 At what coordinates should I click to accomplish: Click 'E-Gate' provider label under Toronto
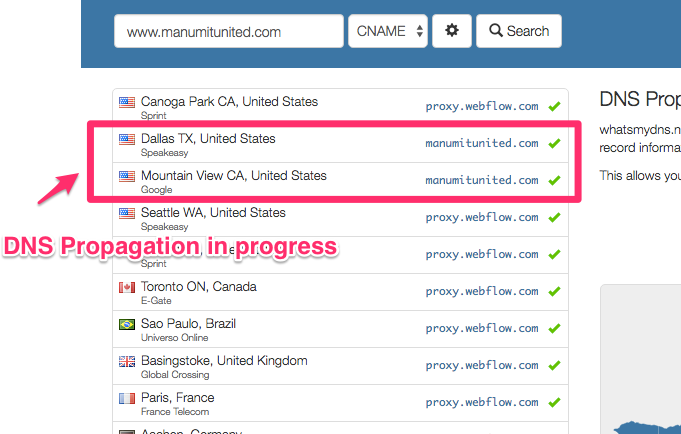click(x=156, y=301)
